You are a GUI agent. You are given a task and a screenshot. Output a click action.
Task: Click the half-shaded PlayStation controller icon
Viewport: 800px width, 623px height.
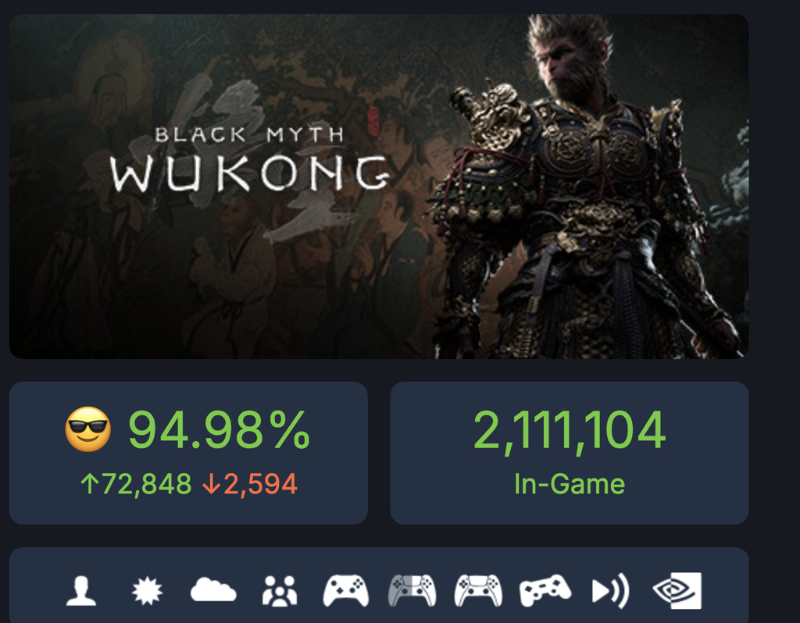412,591
